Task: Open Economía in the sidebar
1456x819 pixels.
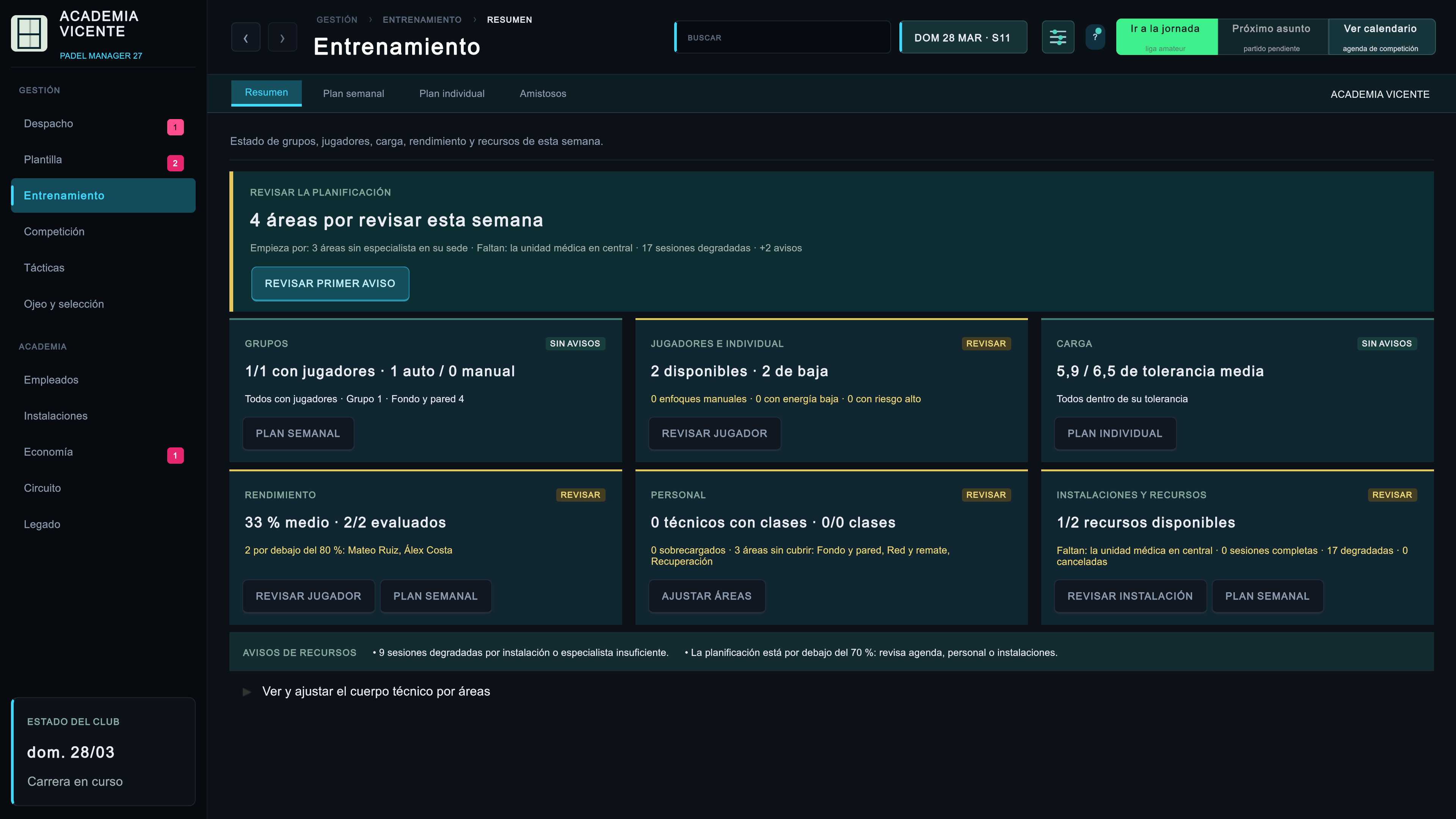Action: click(103, 452)
